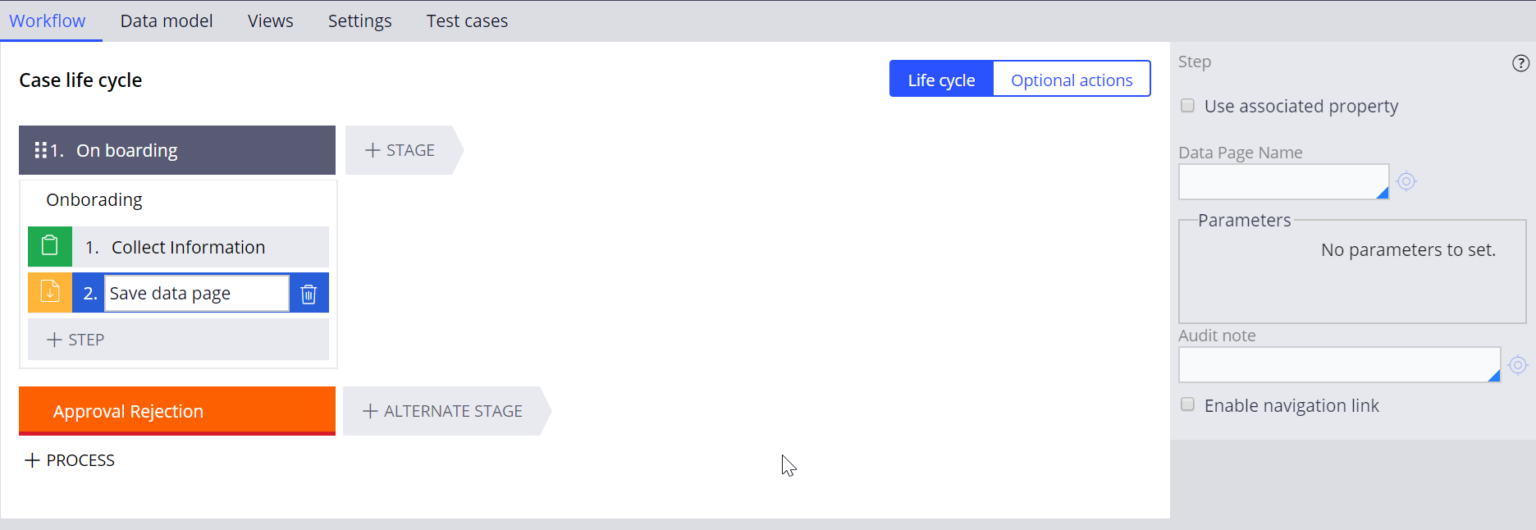Select the orange Approval Rejection stage
Image resolution: width=1536 pixels, height=530 pixels.
point(177,411)
